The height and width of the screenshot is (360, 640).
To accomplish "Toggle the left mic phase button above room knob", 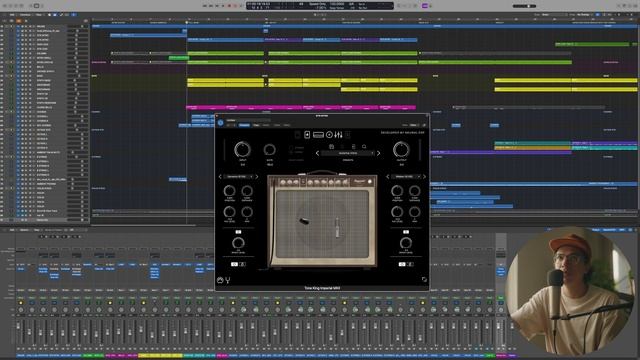I will coord(238,232).
